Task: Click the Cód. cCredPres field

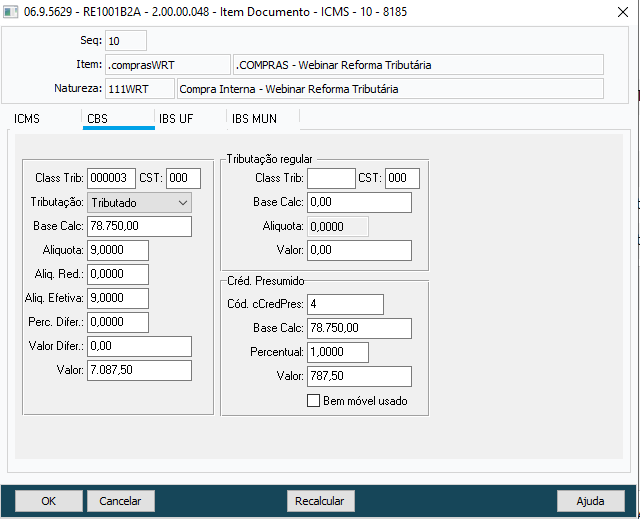Action: coord(345,304)
